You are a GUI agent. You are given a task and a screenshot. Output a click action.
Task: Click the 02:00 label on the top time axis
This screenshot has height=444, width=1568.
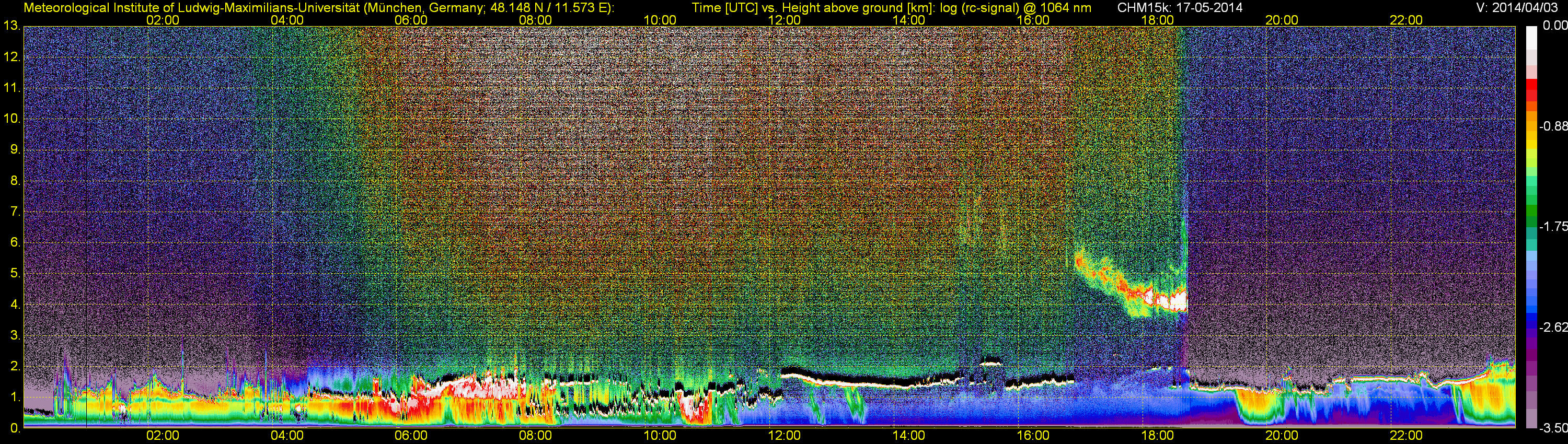[163, 19]
